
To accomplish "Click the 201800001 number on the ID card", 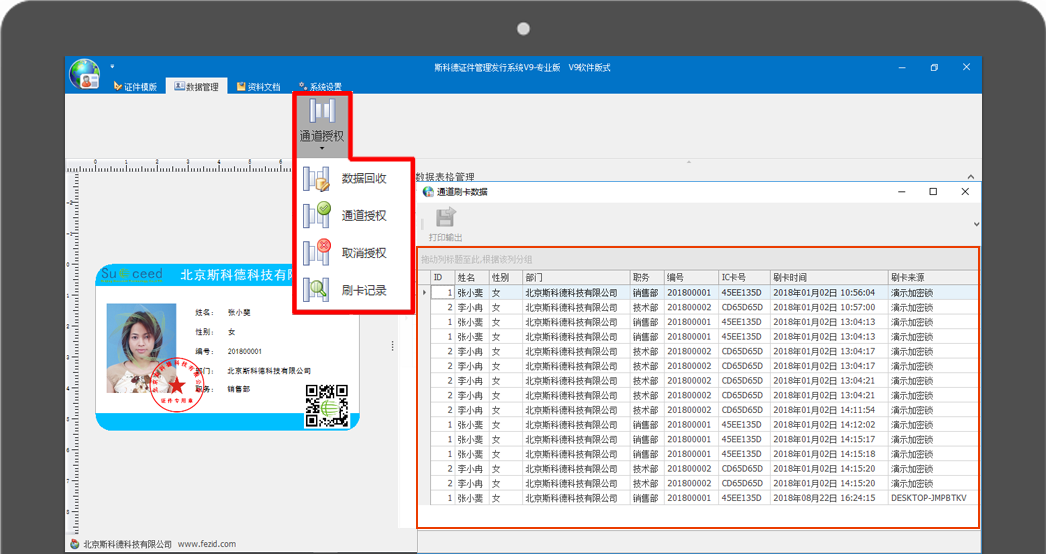I will [245, 351].
